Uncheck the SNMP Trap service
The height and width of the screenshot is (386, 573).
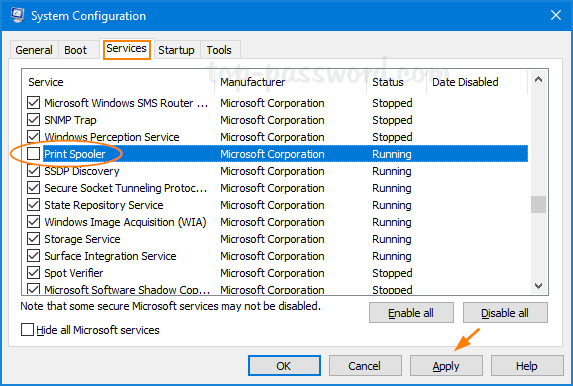(x=33, y=120)
